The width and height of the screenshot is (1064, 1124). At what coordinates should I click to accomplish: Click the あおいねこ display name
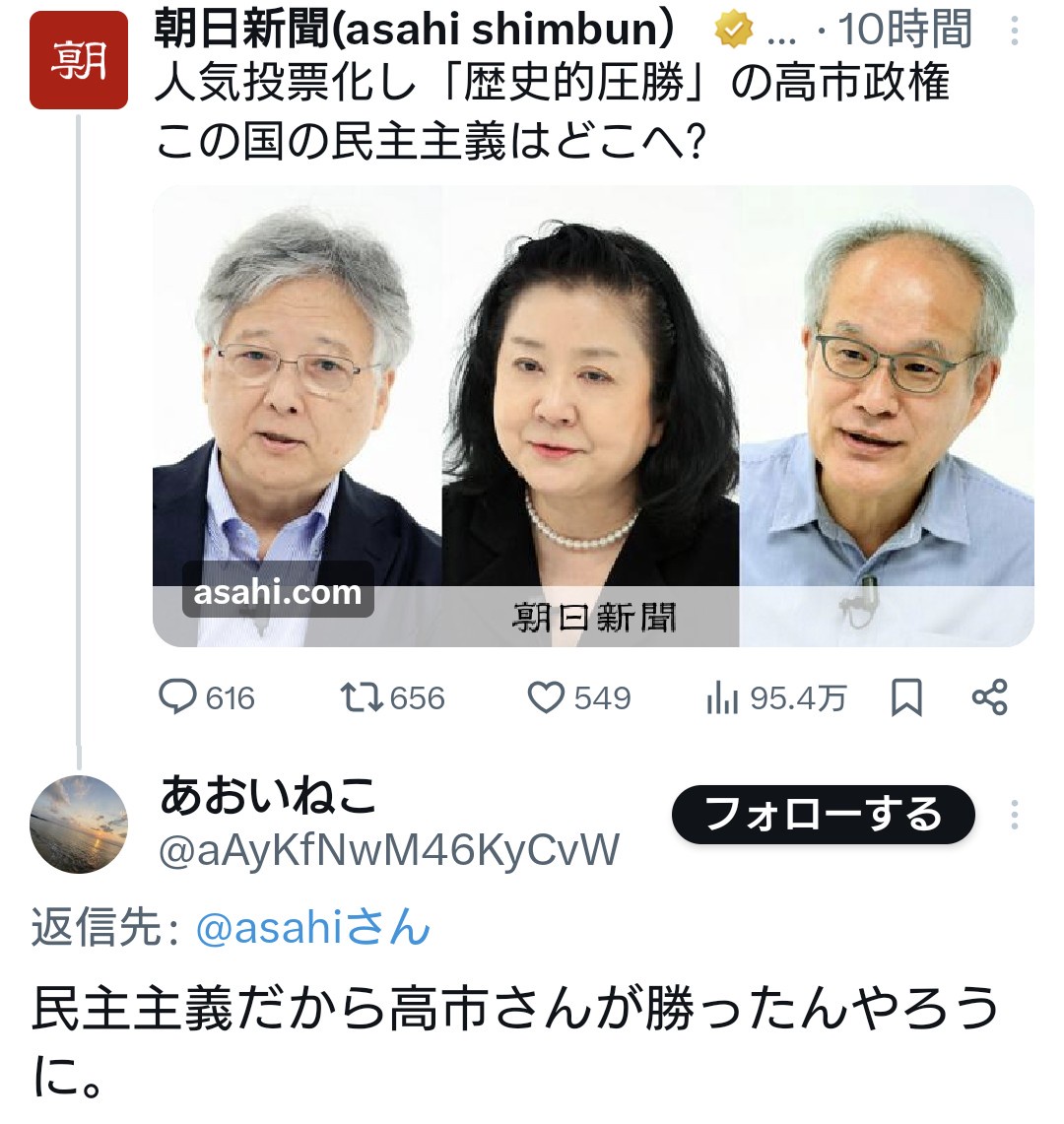click(268, 795)
